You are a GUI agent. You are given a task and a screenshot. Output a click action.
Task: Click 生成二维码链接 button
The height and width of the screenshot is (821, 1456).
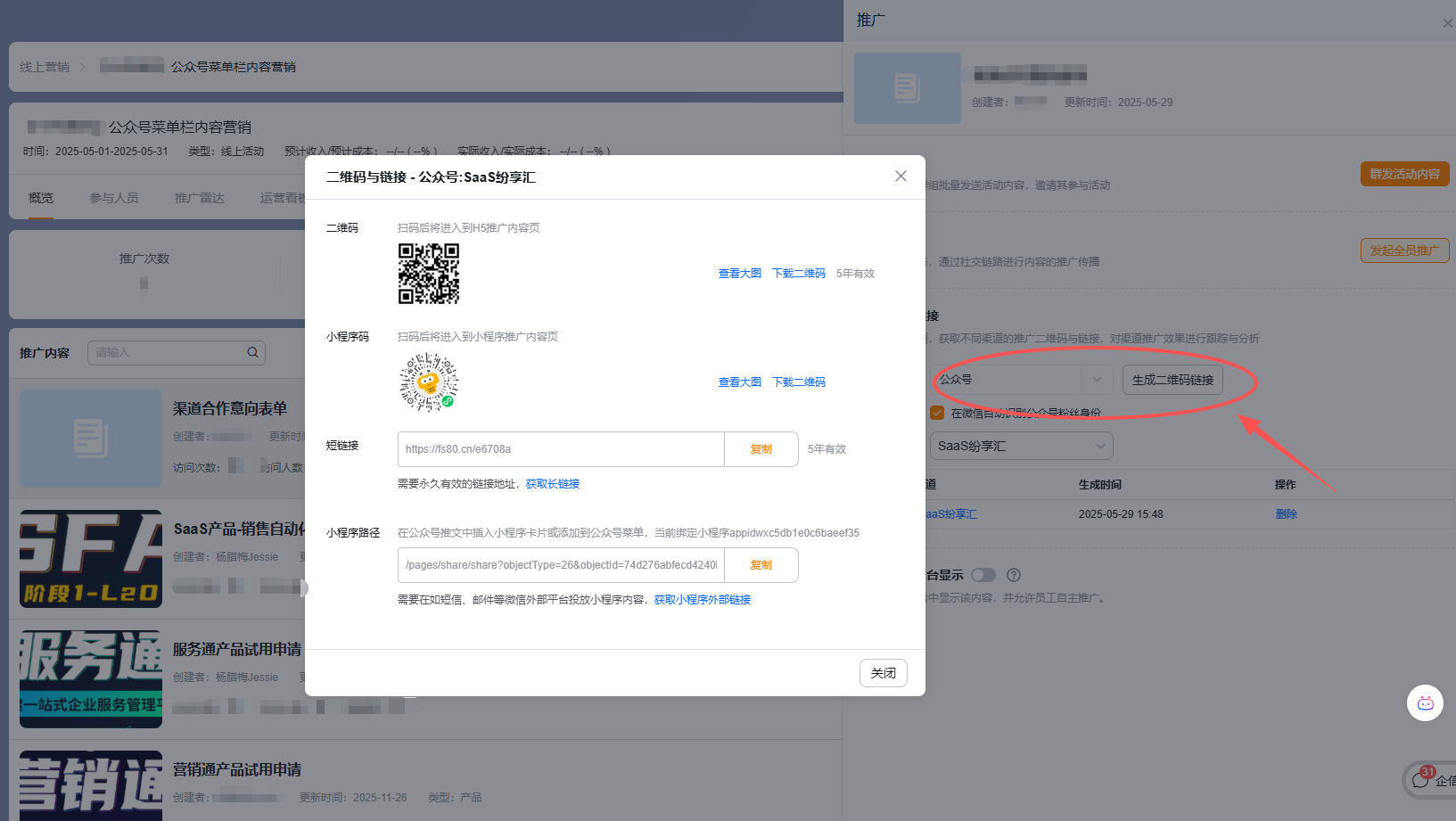click(1172, 380)
